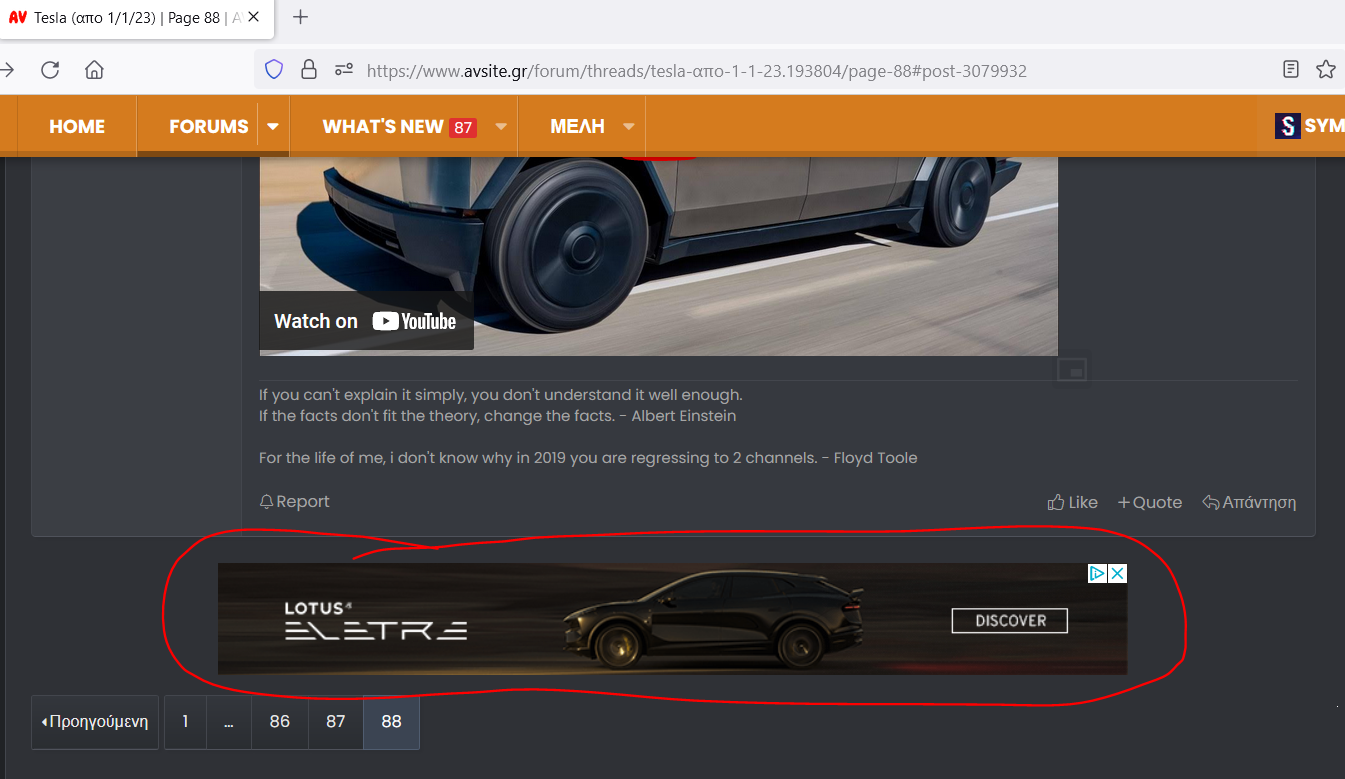
Task: Like the post
Action: 1072,502
